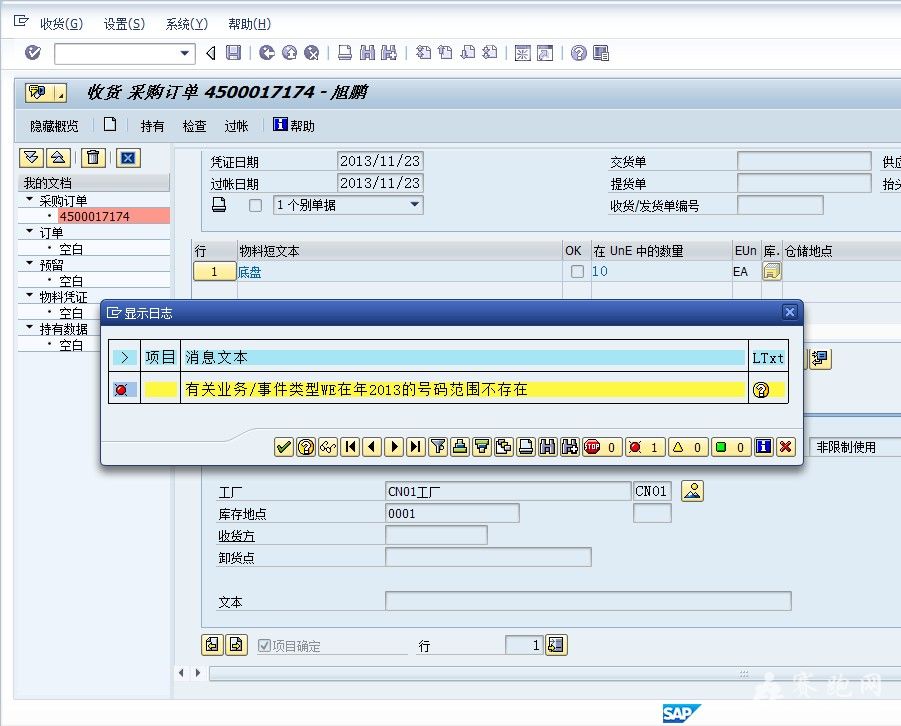Screen dimensions: 901x726
Task: Click the Last Page icon in the standard toolbar
Action: 490,53
